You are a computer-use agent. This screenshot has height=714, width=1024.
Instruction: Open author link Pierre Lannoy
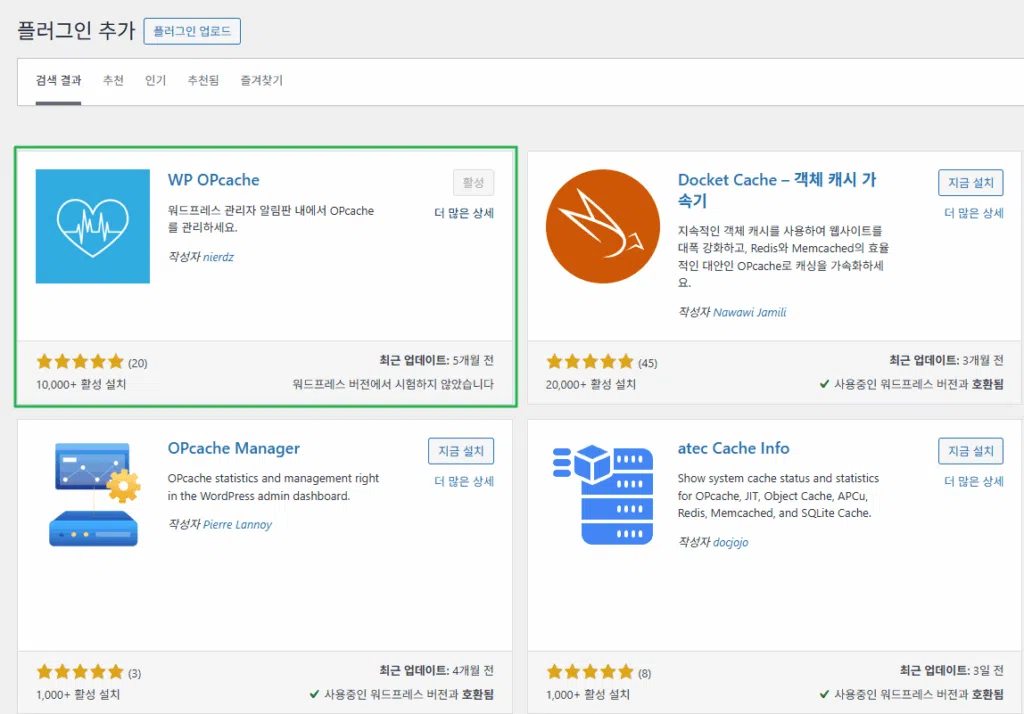tap(238, 525)
